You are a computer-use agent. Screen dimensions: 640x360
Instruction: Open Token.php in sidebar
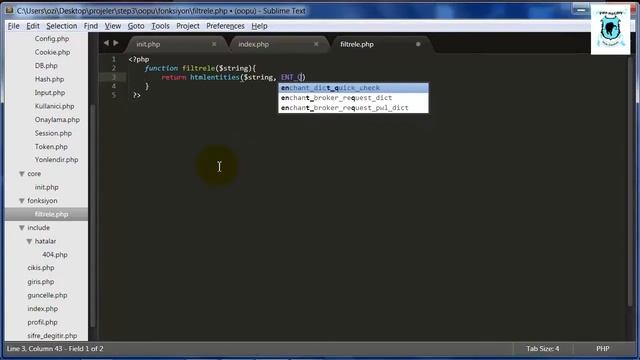pyautogui.click(x=51, y=147)
